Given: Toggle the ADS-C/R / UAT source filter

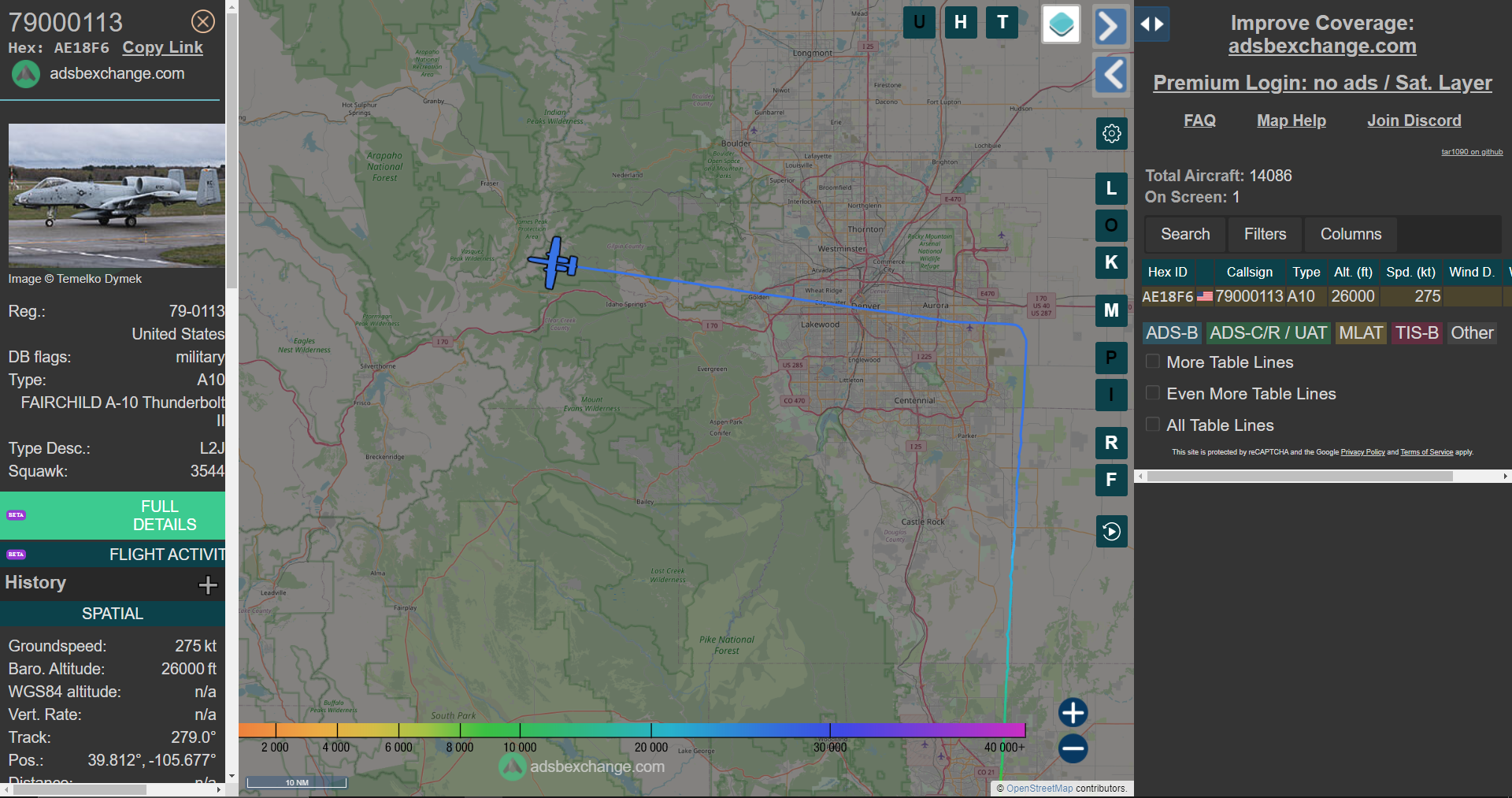Looking at the screenshot, I should [x=1268, y=333].
